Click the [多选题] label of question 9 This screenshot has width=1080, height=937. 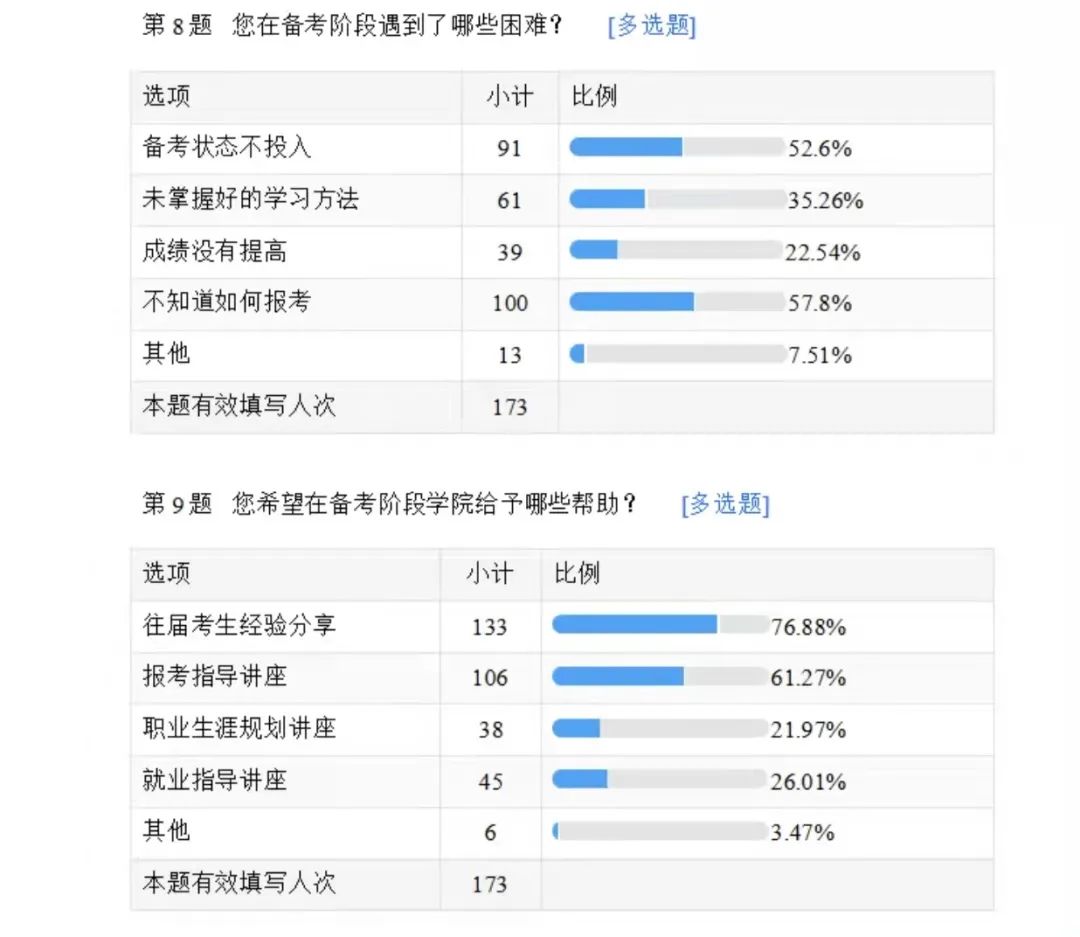pyautogui.click(x=725, y=504)
